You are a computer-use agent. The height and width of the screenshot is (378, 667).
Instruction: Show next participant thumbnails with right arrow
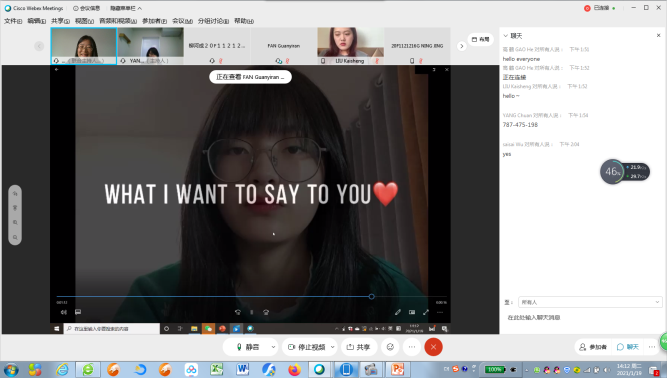point(462,46)
